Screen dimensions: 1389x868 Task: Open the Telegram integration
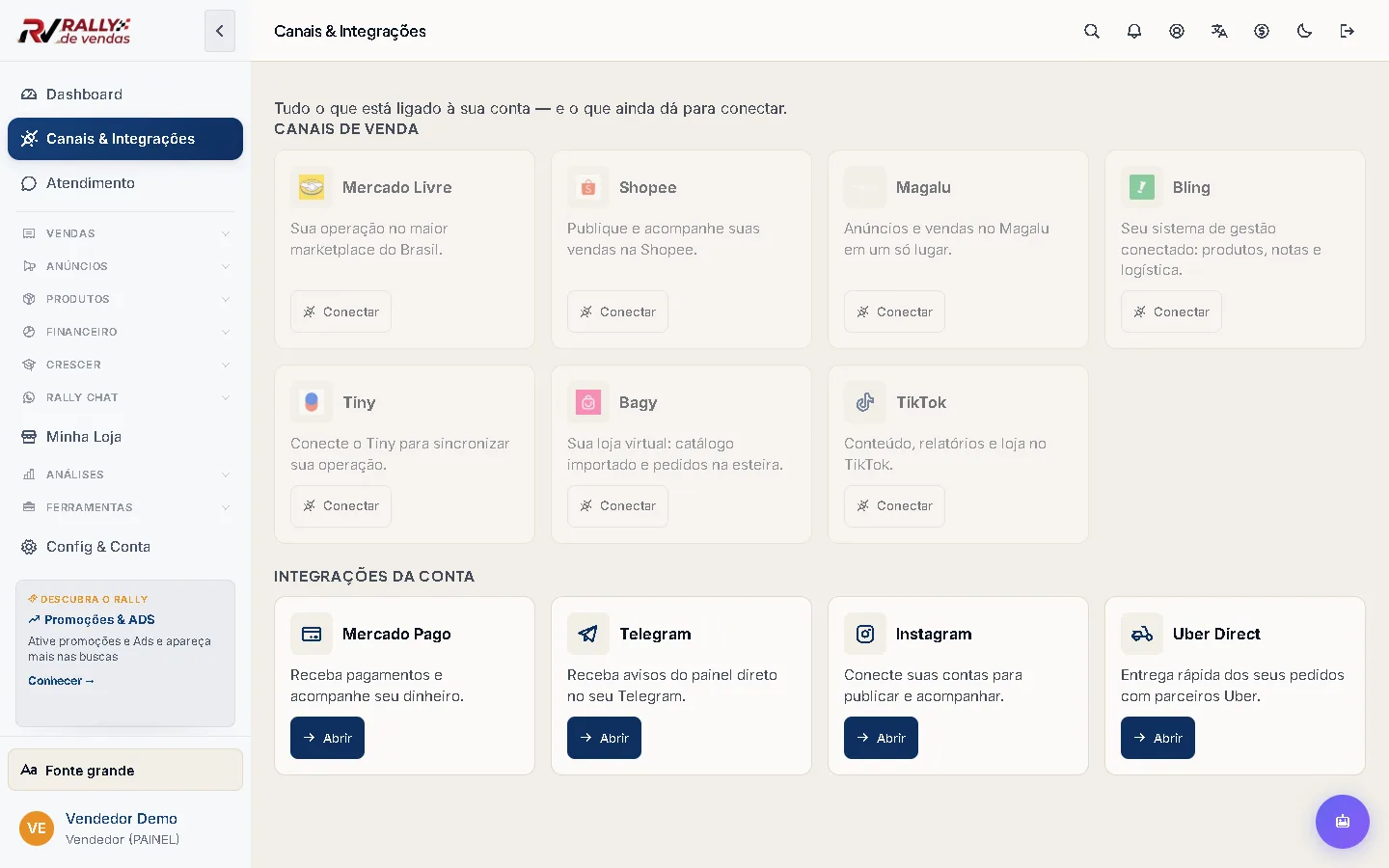(604, 738)
